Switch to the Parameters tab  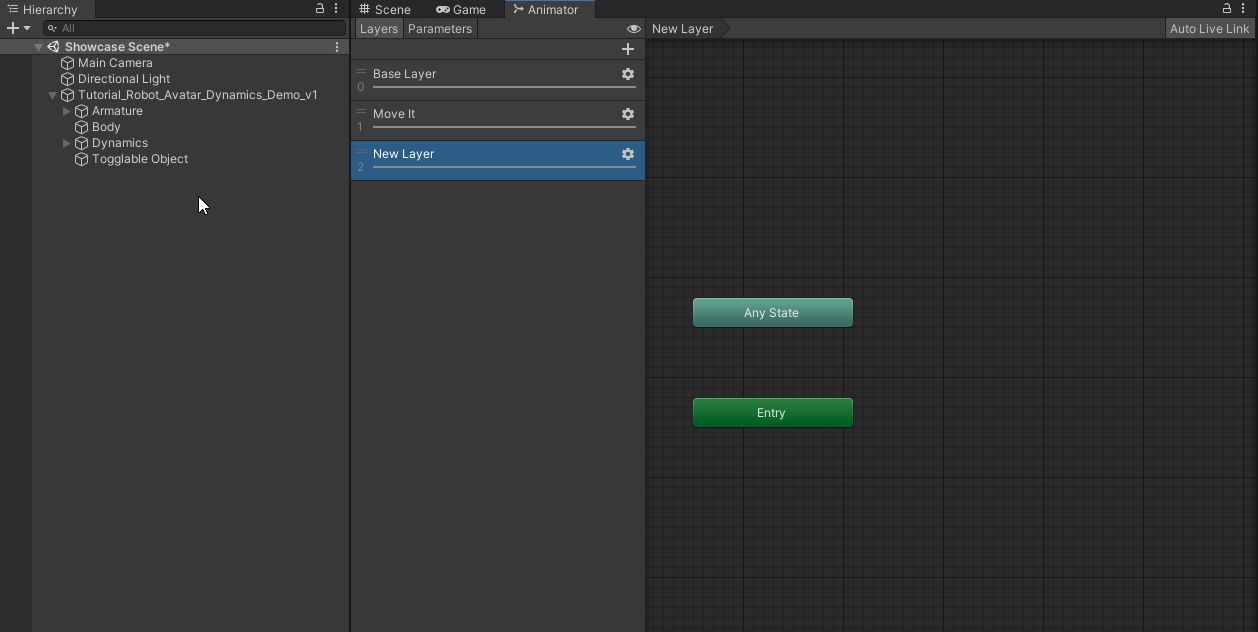(439, 28)
